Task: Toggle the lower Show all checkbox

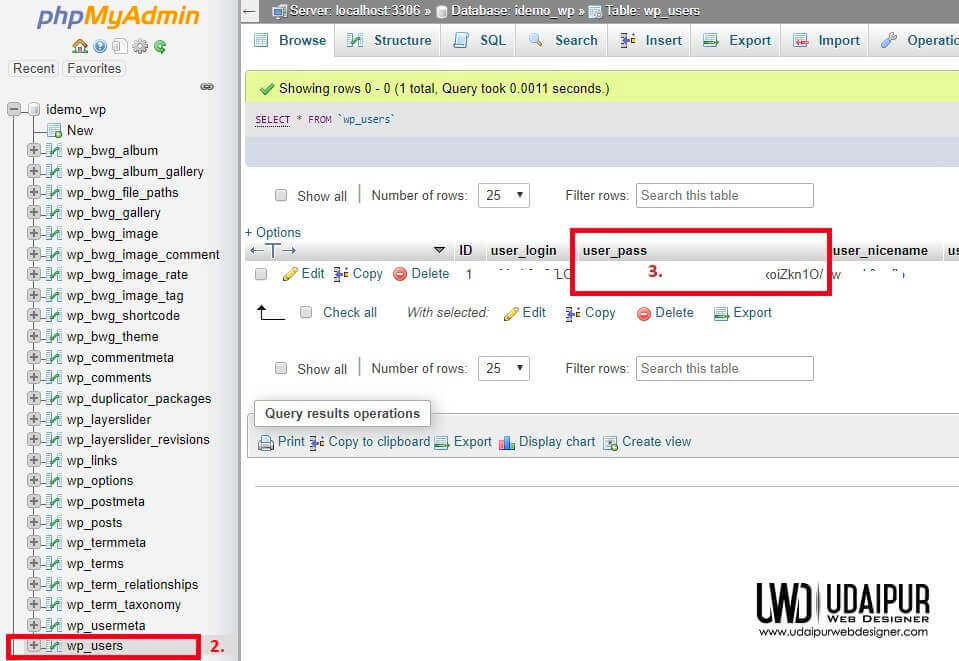Action: coord(281,368)
